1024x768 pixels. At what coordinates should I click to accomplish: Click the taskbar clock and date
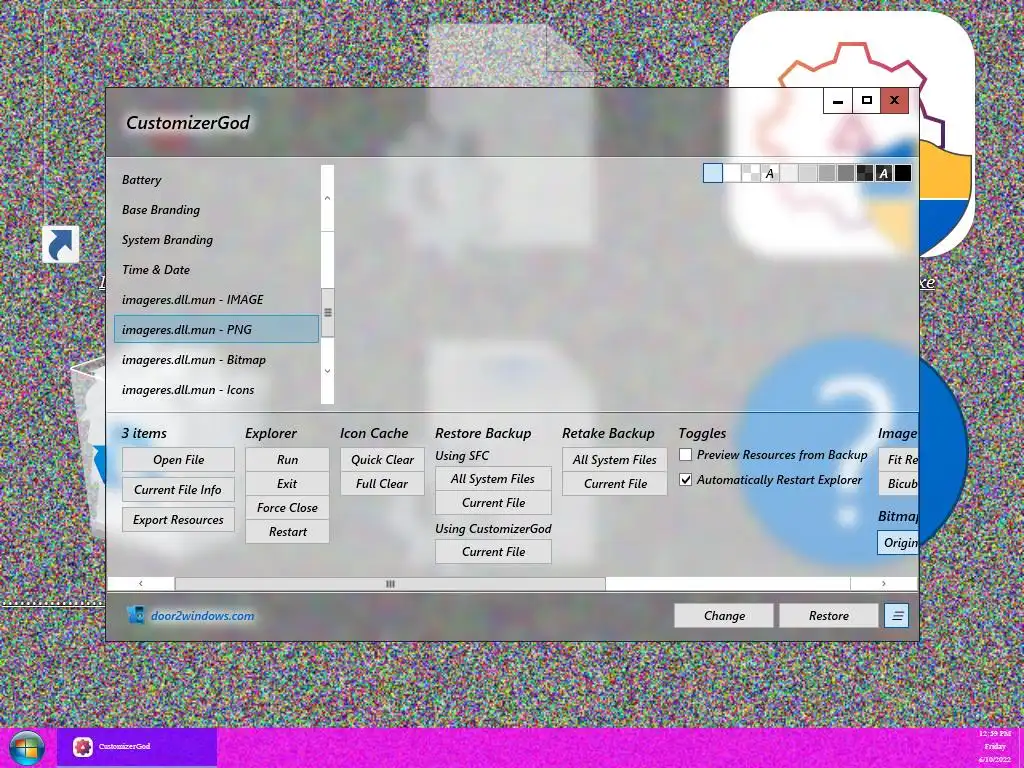pos(995,747)
